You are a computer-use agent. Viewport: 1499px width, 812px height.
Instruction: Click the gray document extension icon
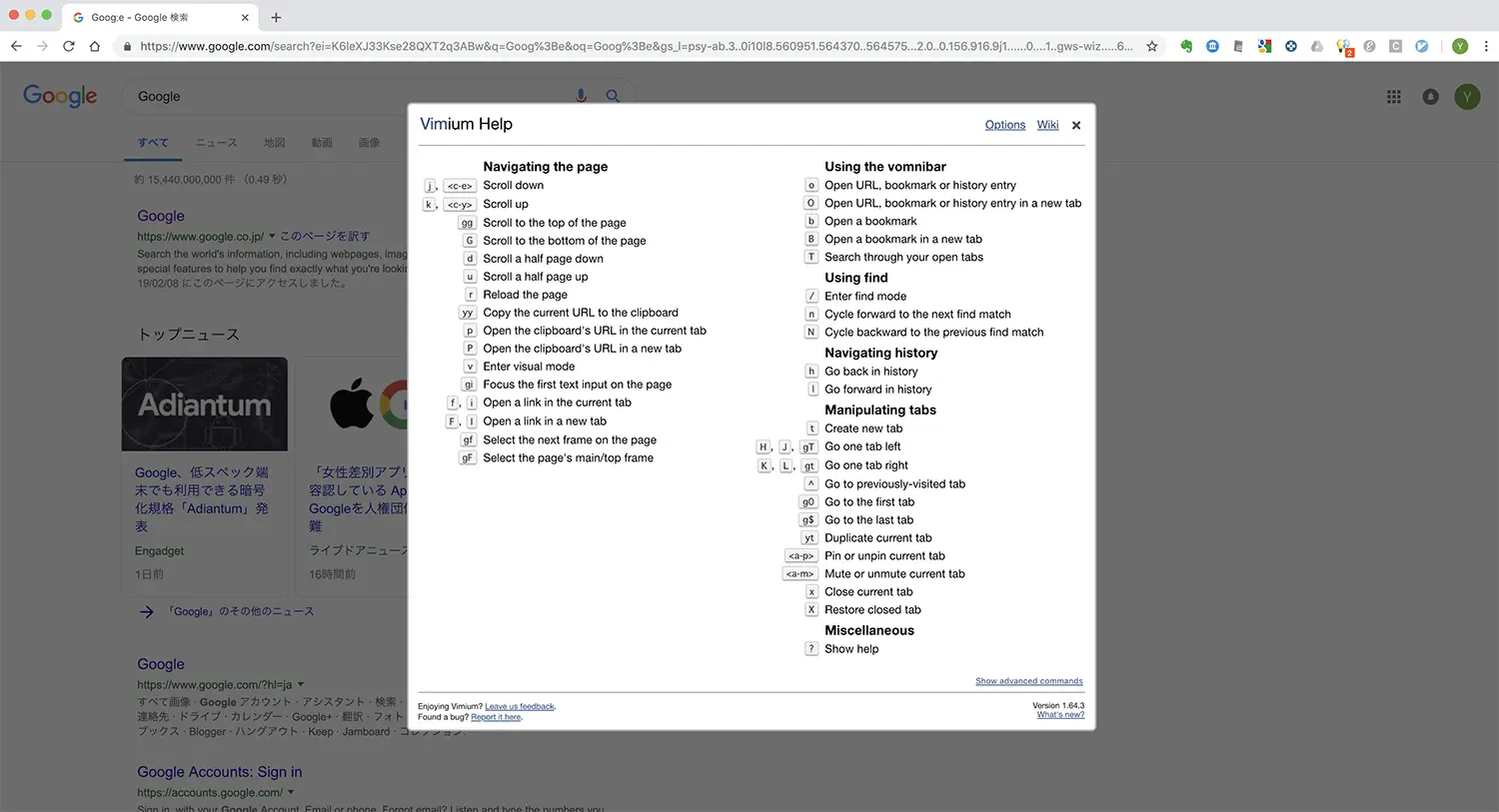click(x=1238, y=46)
